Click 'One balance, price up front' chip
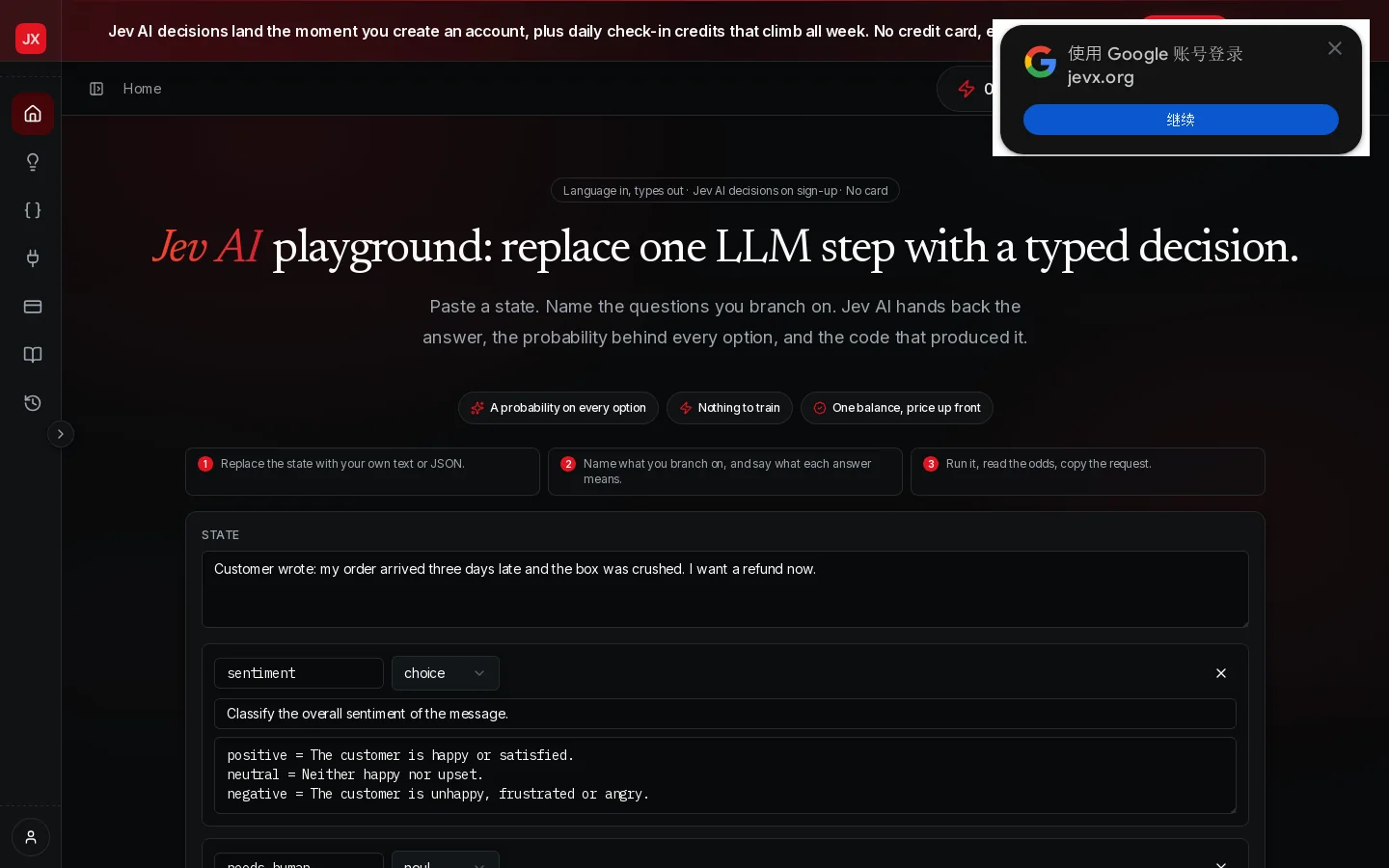 click(897, 408)
